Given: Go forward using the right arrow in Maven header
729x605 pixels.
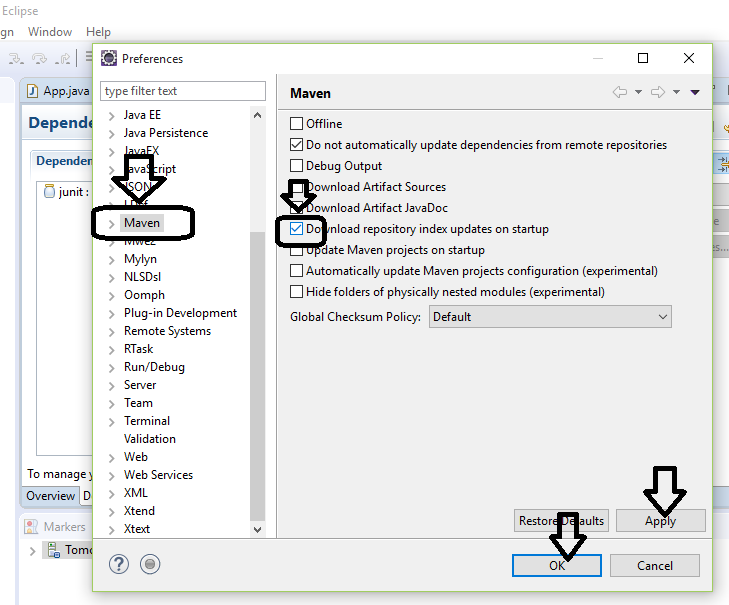Looking at the screenshot, I should point(658,92).
